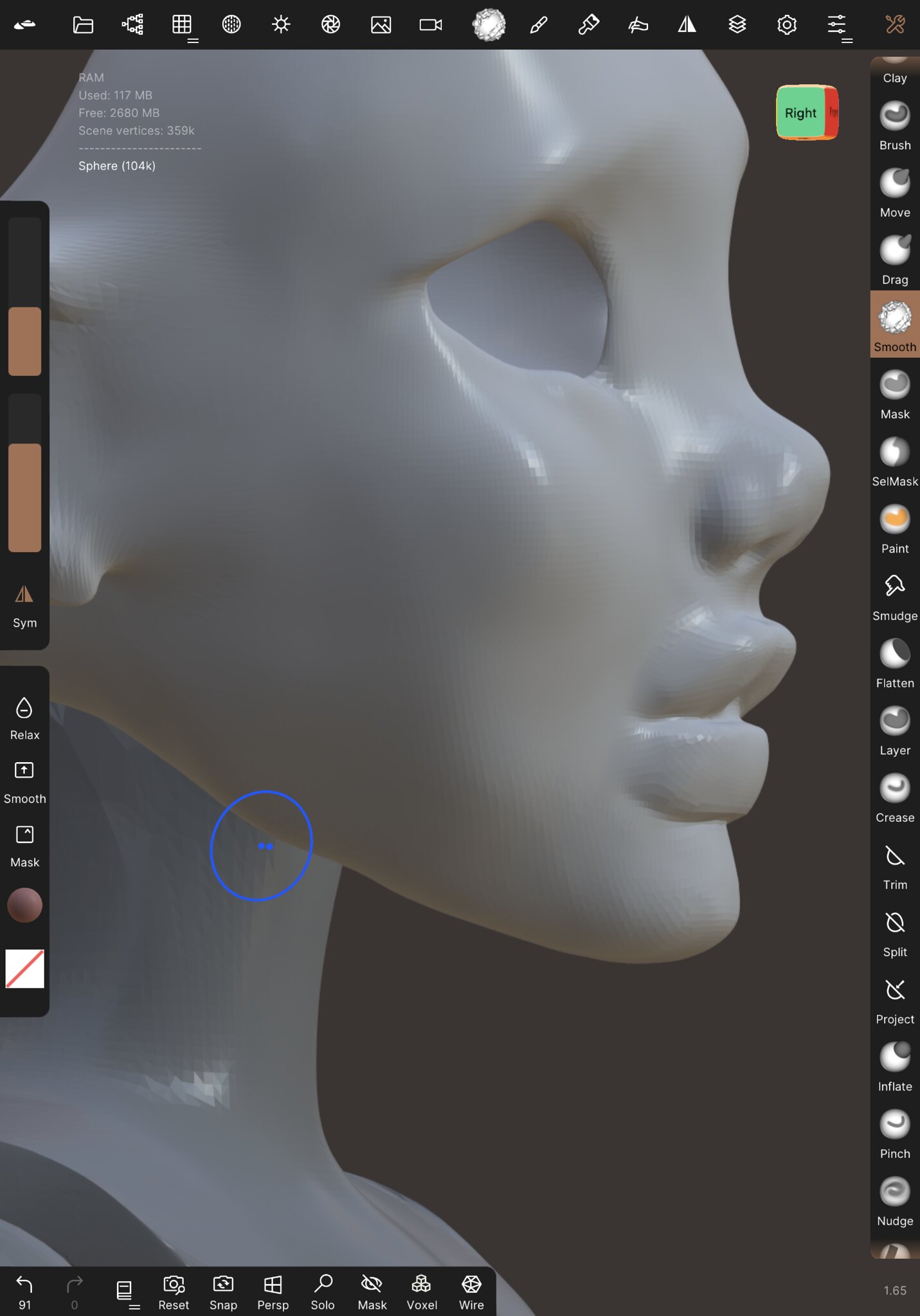Select the Drag tool

pyautogui.click(x=895, y=260)
